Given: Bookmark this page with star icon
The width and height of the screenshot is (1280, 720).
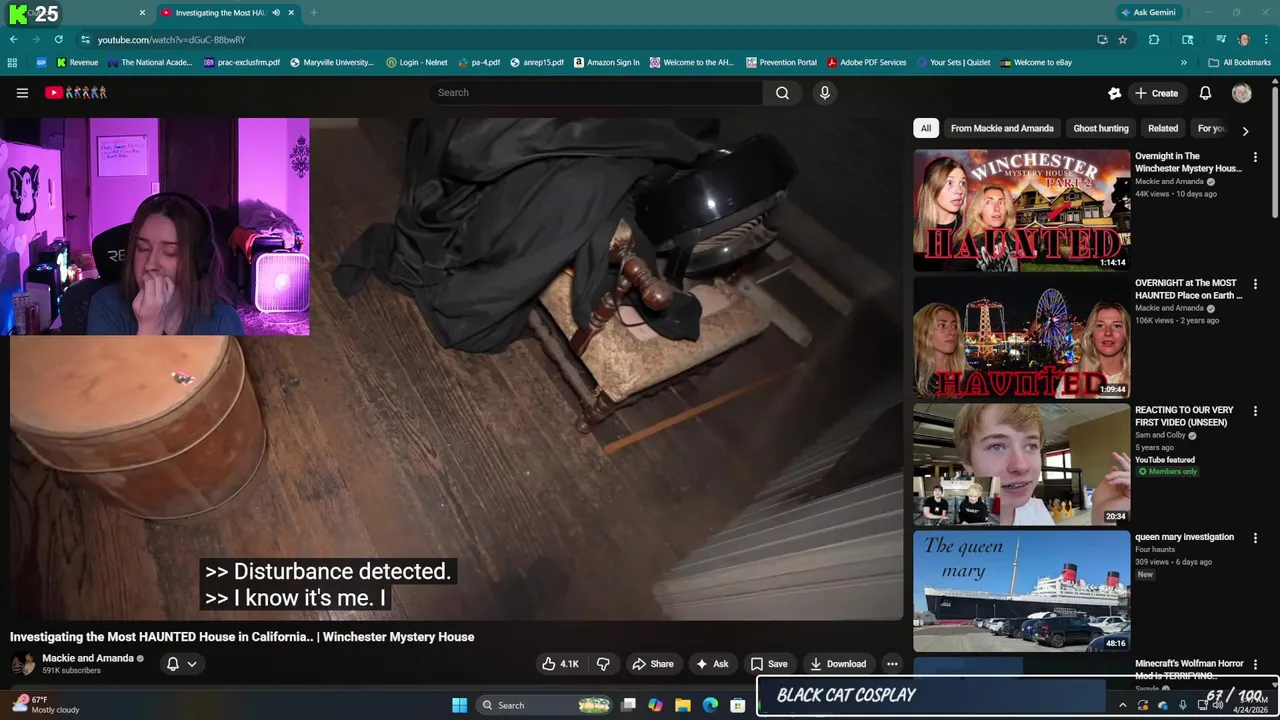Looking at the screenshot, I should [x=1123, y=40].
